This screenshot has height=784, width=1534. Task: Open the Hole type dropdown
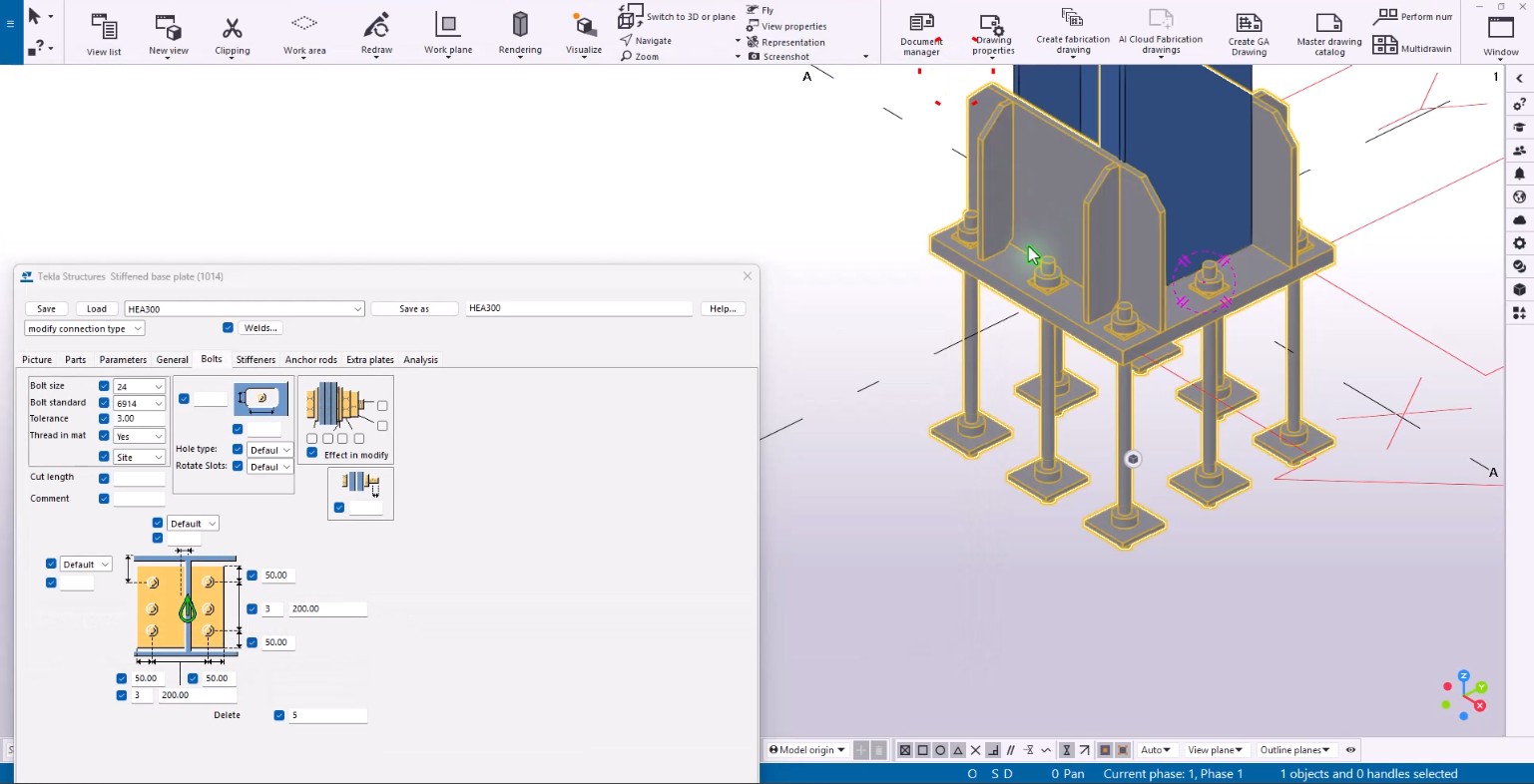[269, 450]
